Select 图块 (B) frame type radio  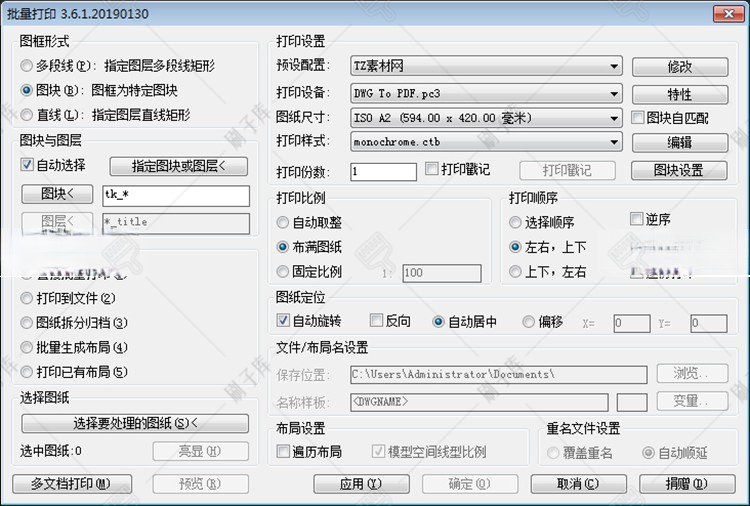pos(27,90)
